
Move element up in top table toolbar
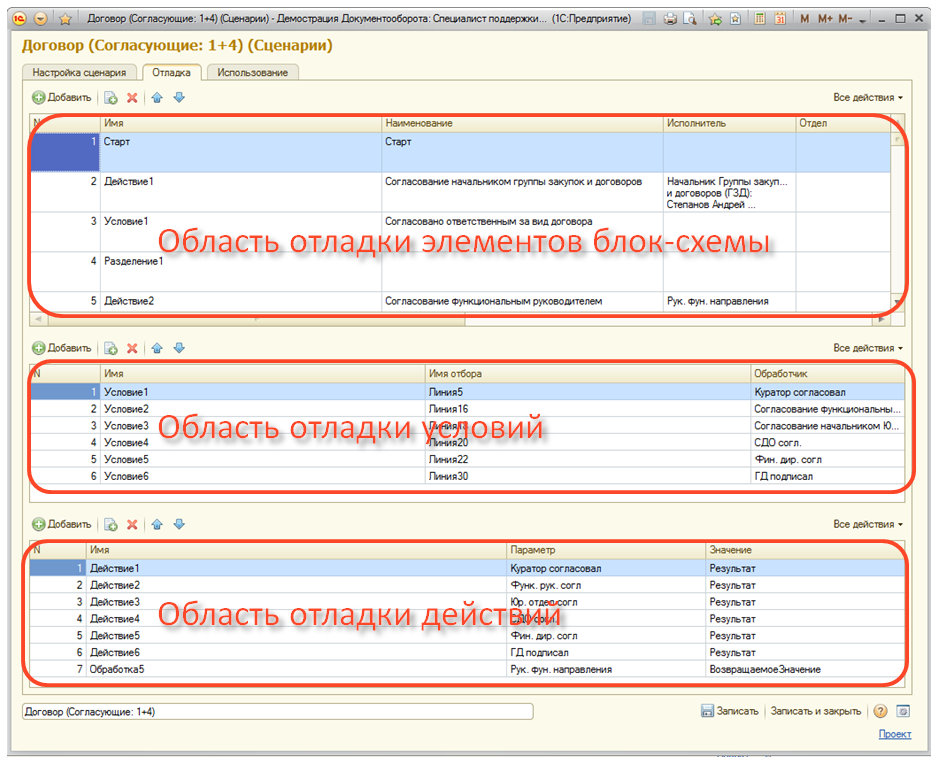(x=157, y=98)
